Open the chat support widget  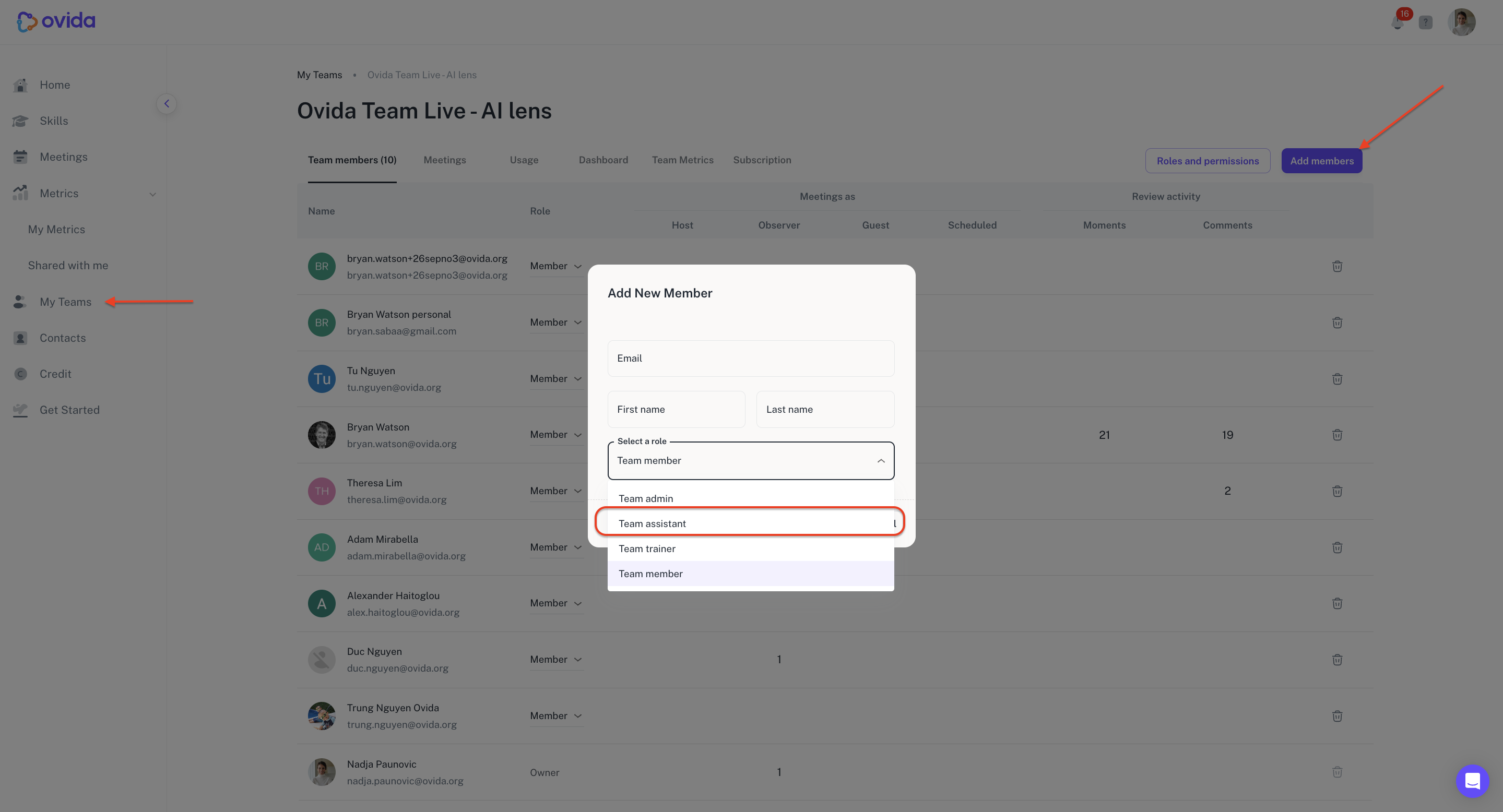click(1472, 781)
